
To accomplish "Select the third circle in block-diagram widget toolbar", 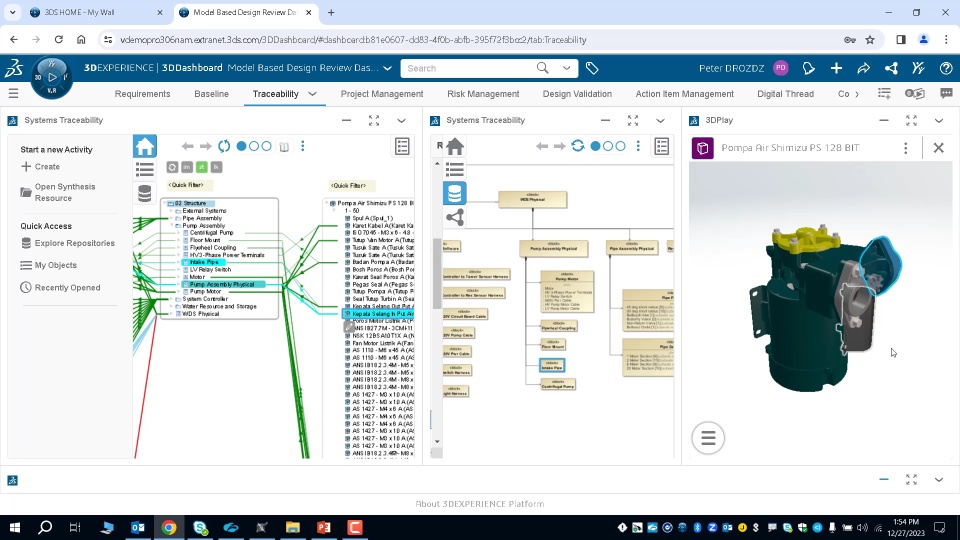I will (620, 146).
